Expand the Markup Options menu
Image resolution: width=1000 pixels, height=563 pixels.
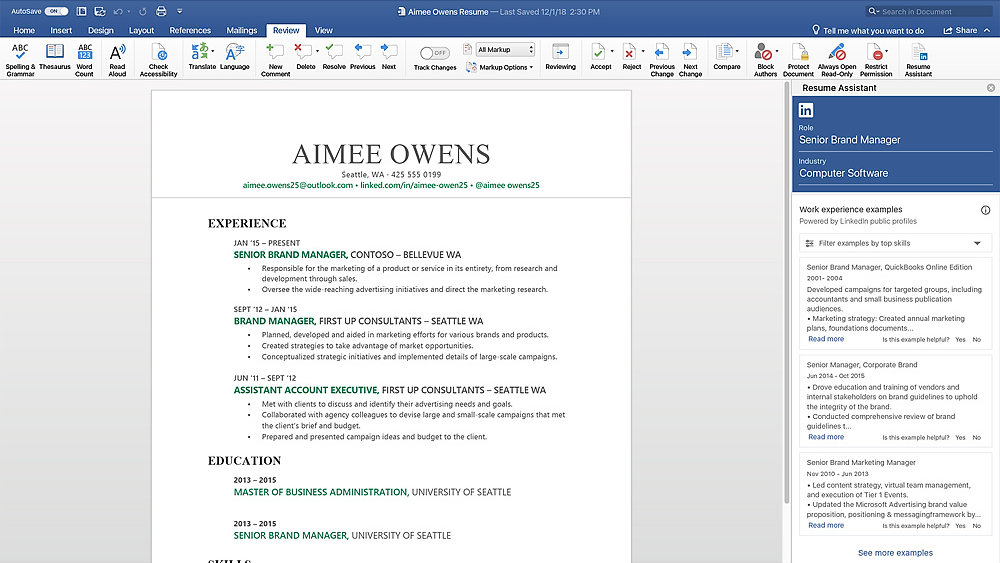click(x=500, y=67)
